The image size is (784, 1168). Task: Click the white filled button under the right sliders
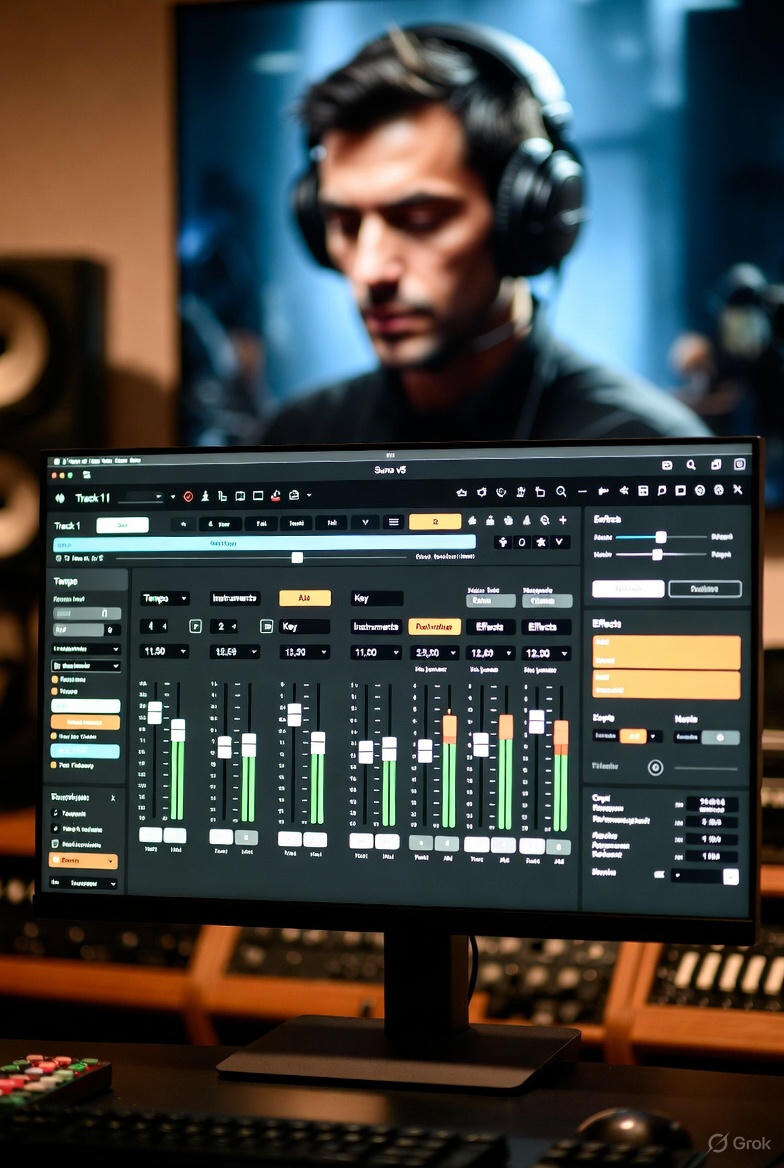(628, 588)
